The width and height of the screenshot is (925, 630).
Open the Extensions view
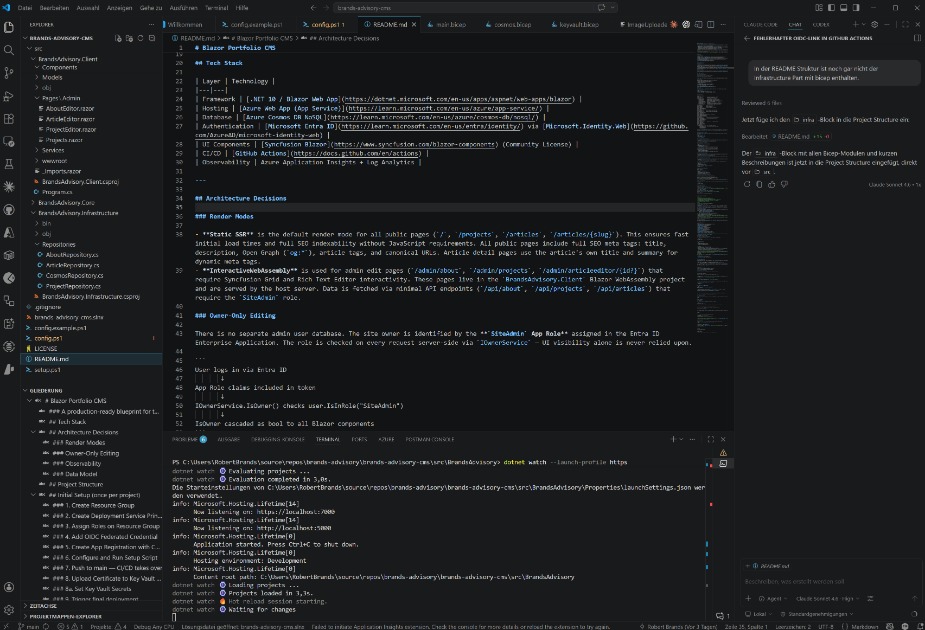tap(10, 121)
